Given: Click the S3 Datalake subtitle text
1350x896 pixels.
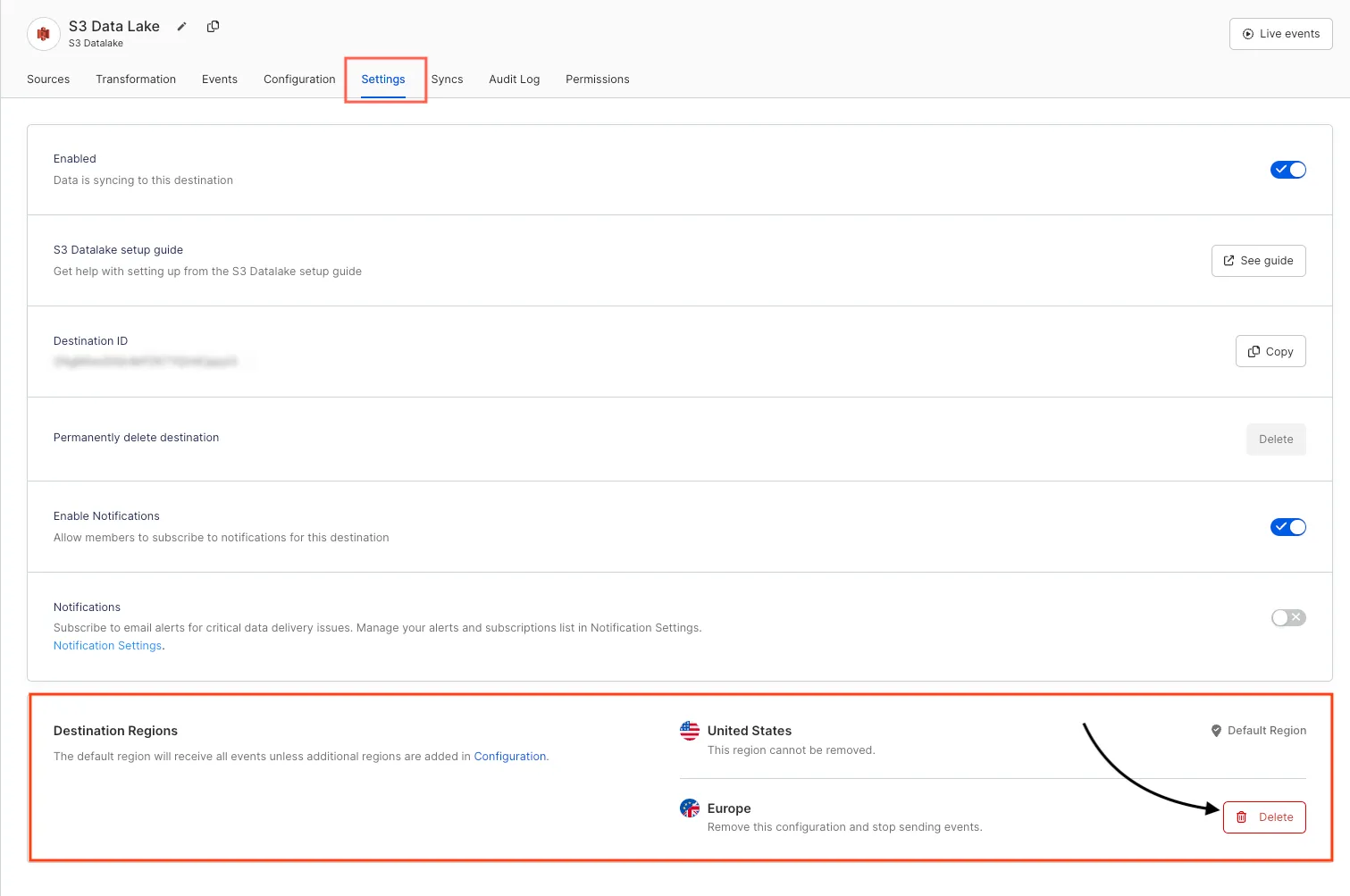Looking at the screenshot, I should pyautogui.click(x=96, y=44).
